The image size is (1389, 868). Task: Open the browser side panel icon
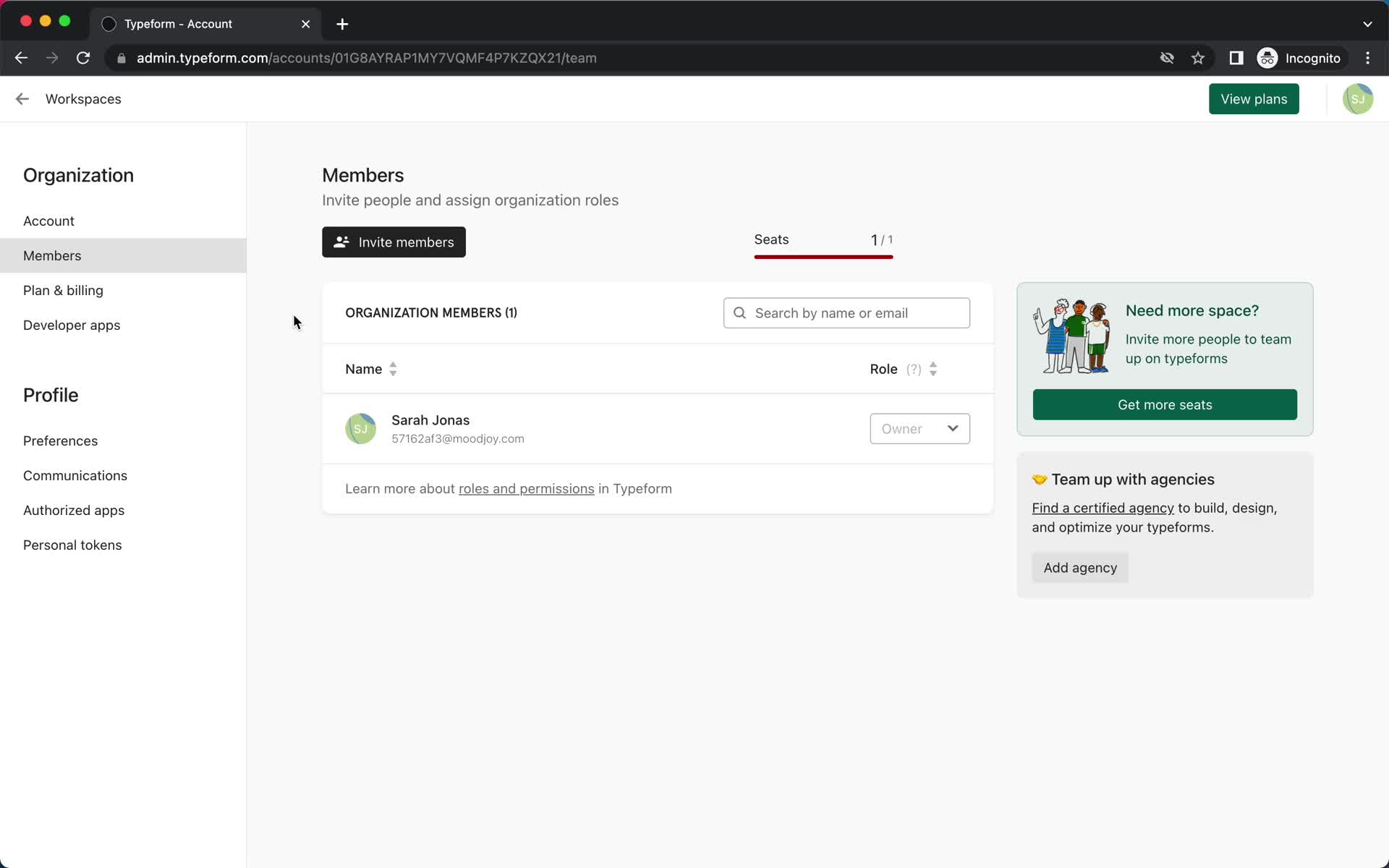(1236, 58)
